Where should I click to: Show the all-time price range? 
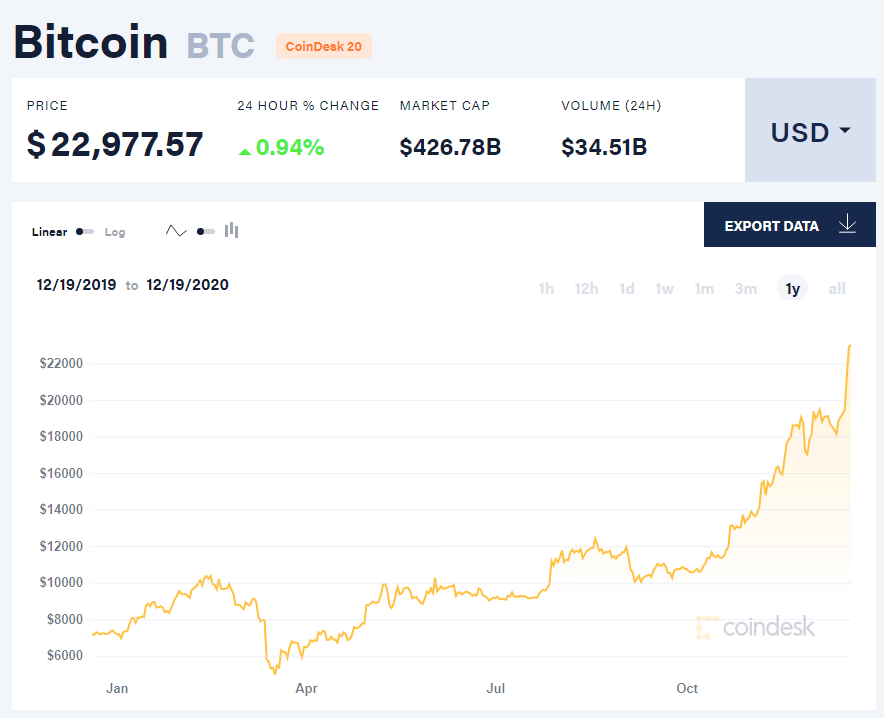pyautogui.click(x=837, y=289)
